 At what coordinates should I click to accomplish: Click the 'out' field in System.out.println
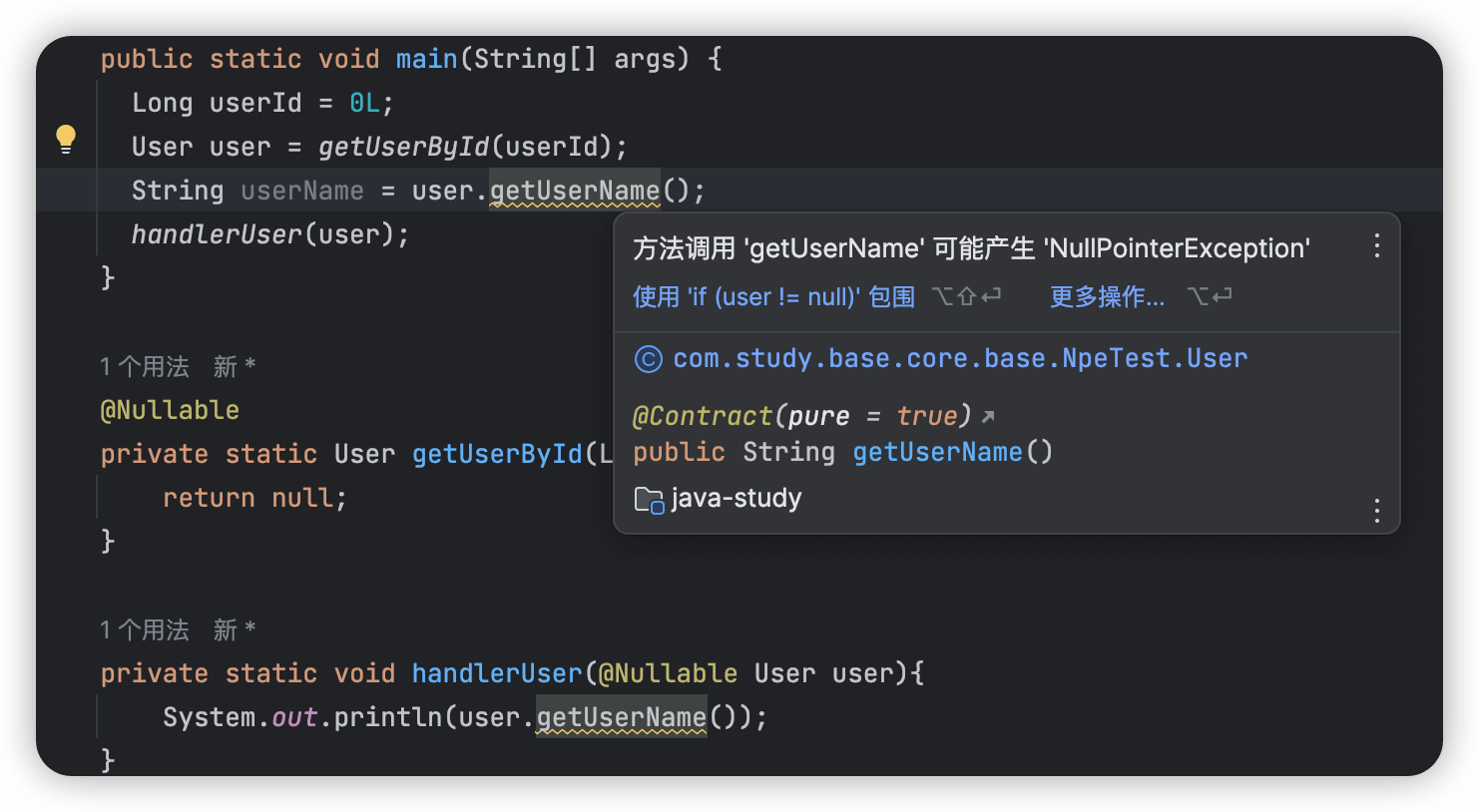(x=294, y=717)
